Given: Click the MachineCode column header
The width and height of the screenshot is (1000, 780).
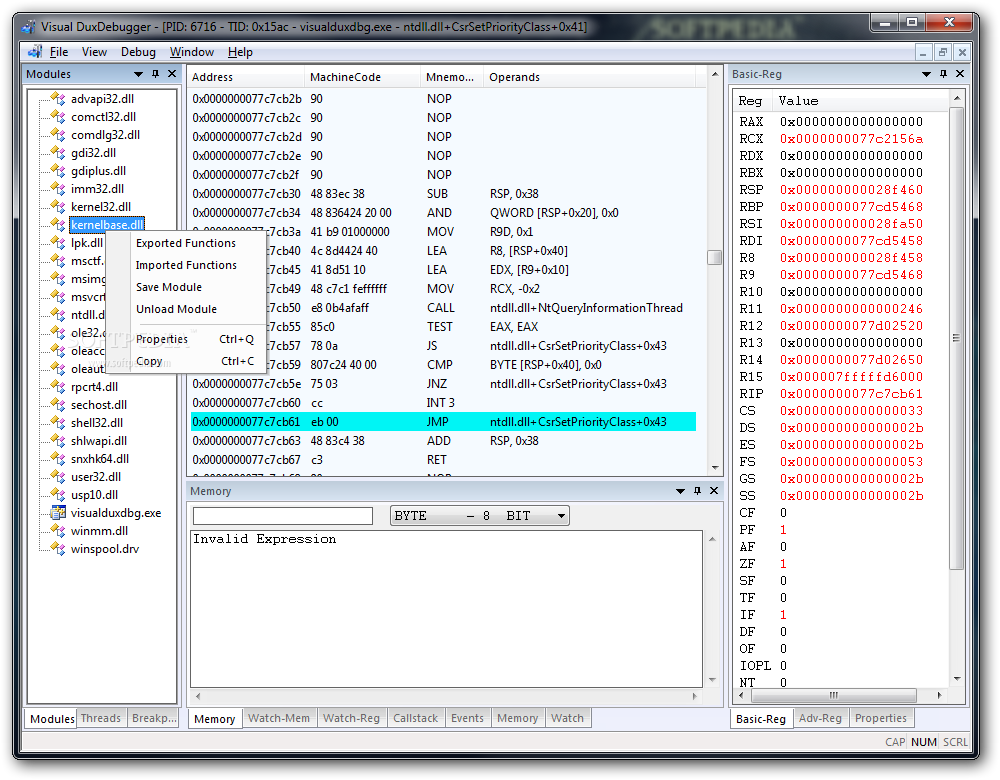Looking at the screenshot, I should tap(362, 77).
